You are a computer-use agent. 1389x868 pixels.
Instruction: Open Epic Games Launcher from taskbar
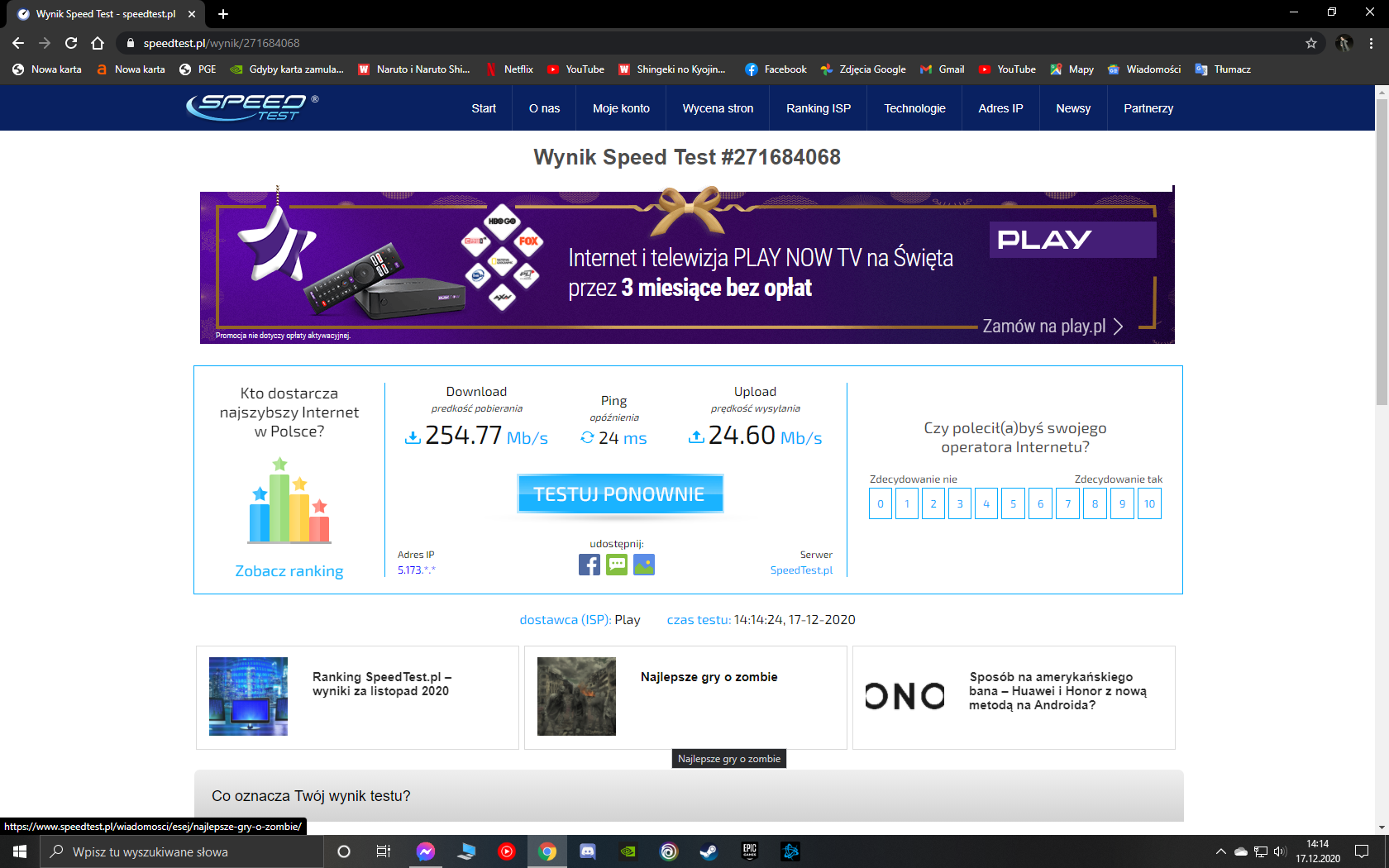[750, 851]
